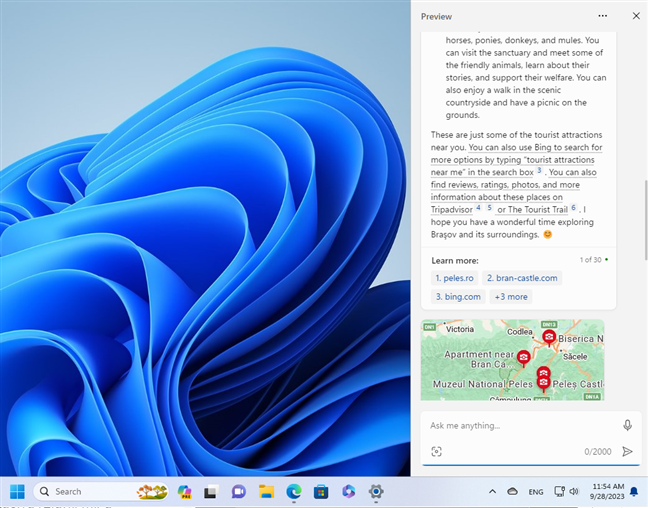648x508 pixels.
Task: Click the map thumbnail of Brașov attractions
Action: (x=512, y=360)
